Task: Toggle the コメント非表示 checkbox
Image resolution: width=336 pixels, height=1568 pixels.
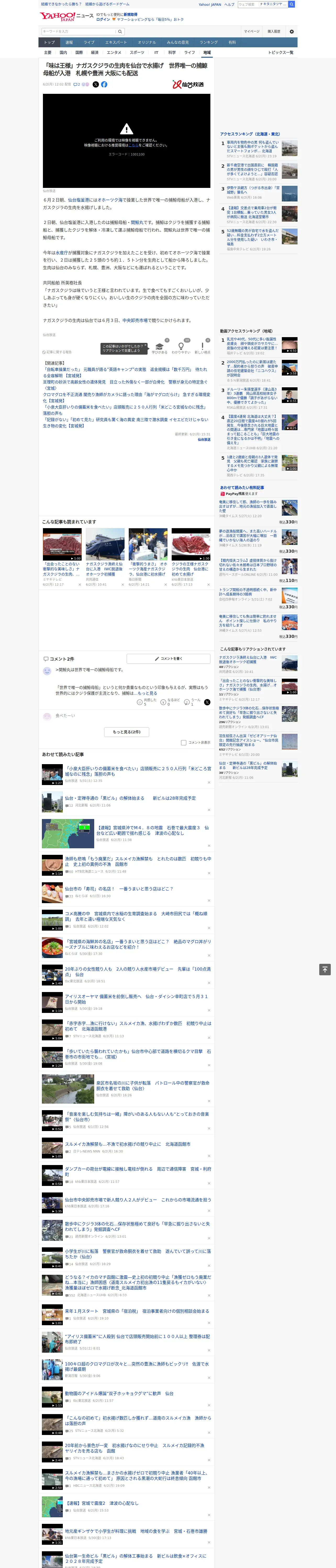Action: point(183,743)
